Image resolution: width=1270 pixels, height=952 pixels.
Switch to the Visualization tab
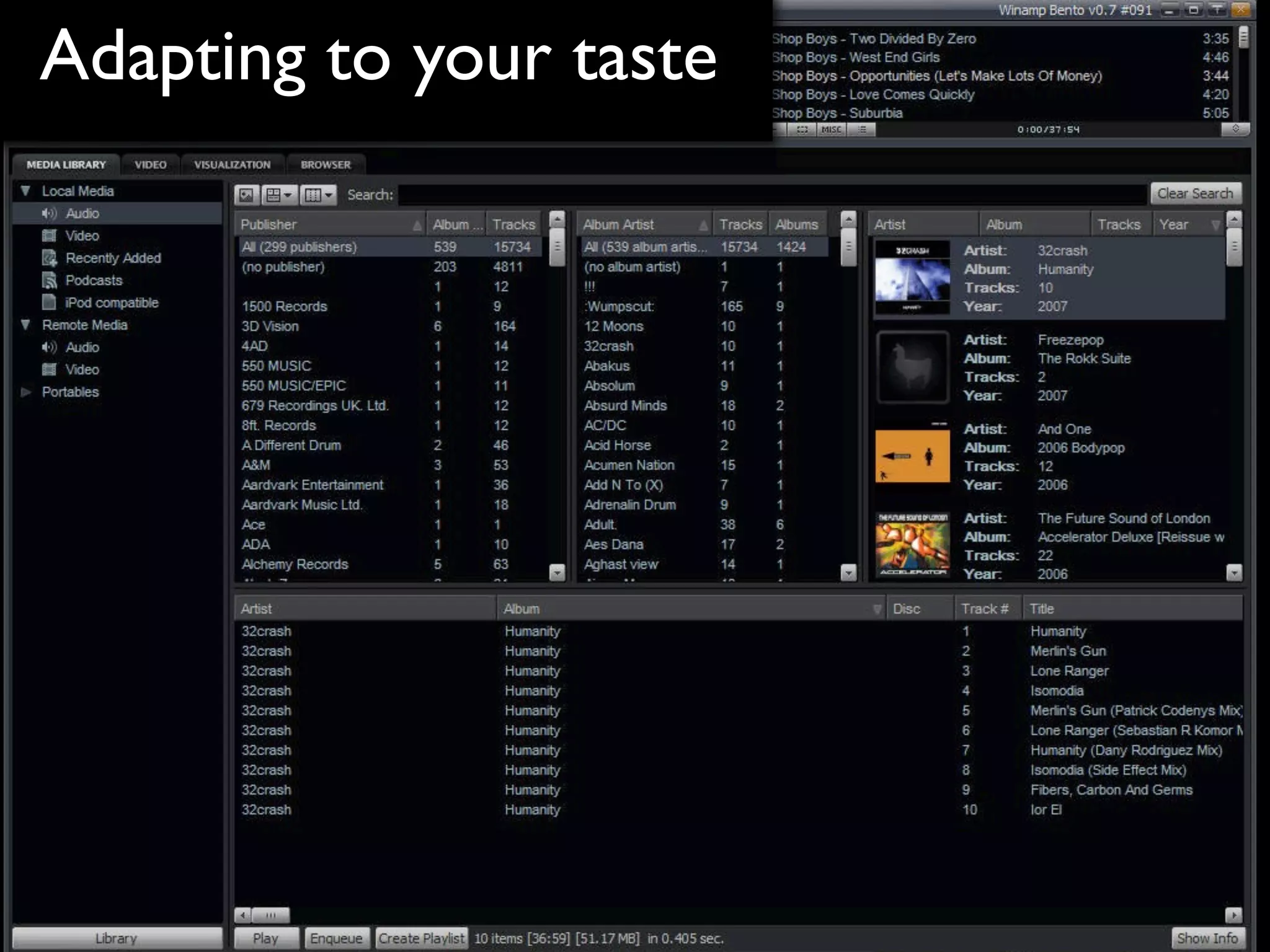click(232, 165)
